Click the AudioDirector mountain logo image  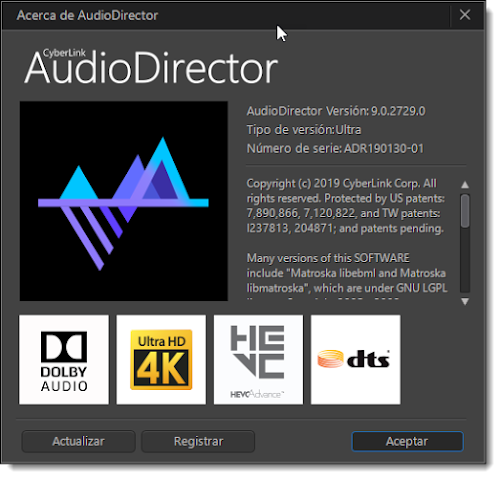click(124, 201)
